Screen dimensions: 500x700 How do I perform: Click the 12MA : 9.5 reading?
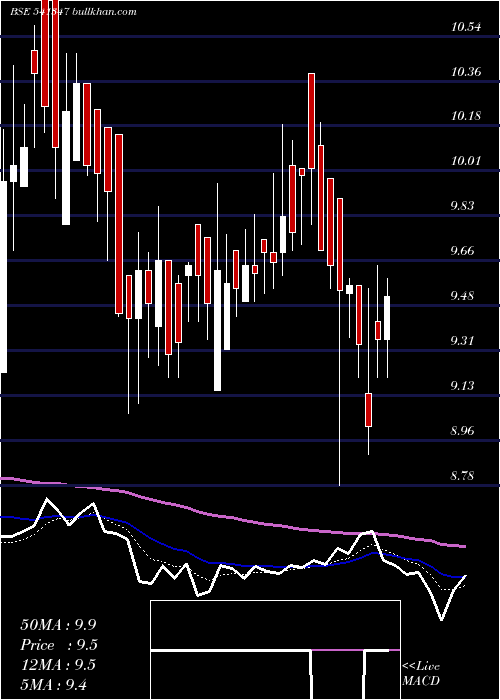tap(58, 665)
